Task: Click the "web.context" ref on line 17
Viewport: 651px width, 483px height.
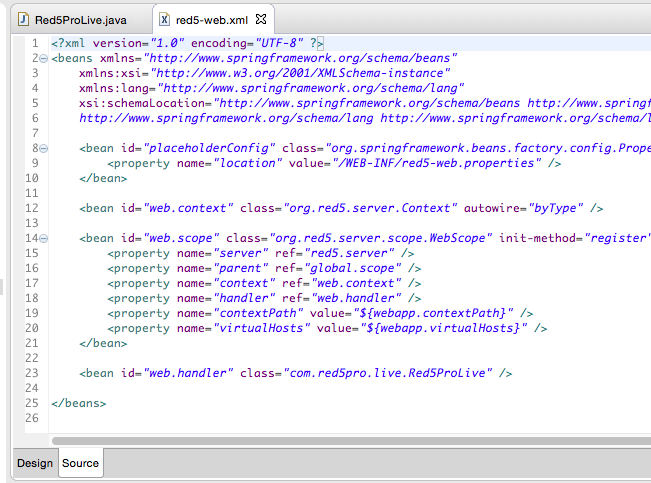Action: pos(356,283)
